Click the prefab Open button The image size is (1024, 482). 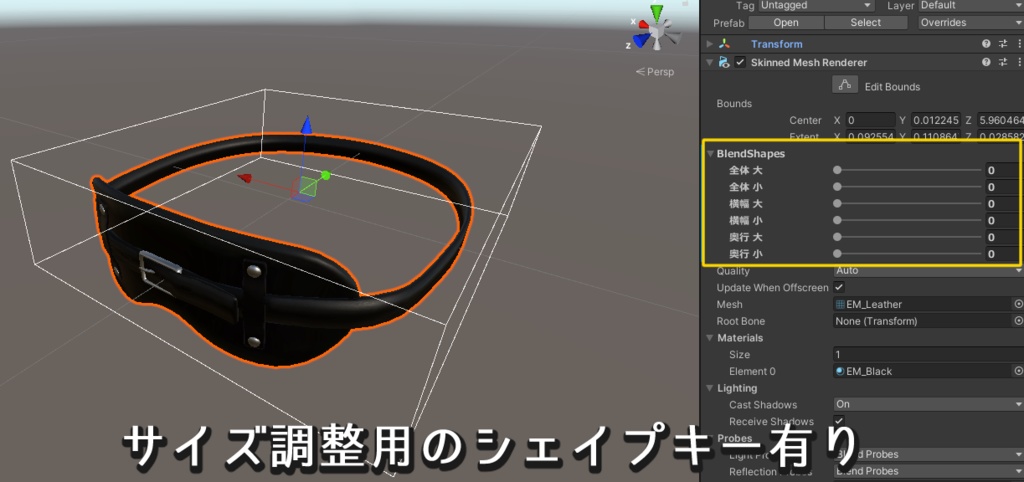[786, 22]
